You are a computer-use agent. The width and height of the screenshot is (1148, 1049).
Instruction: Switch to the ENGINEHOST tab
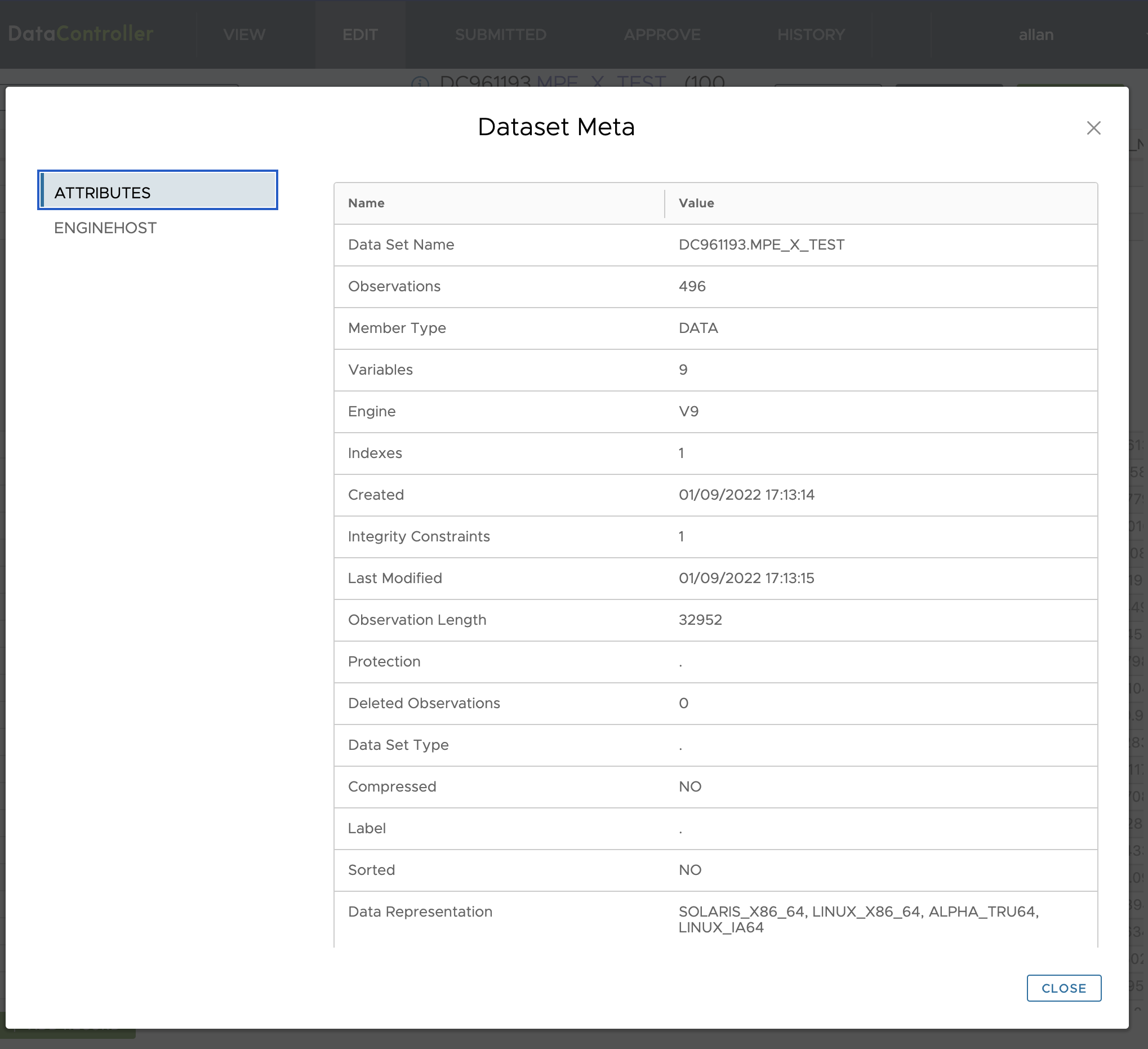click(x=105, y=228)
